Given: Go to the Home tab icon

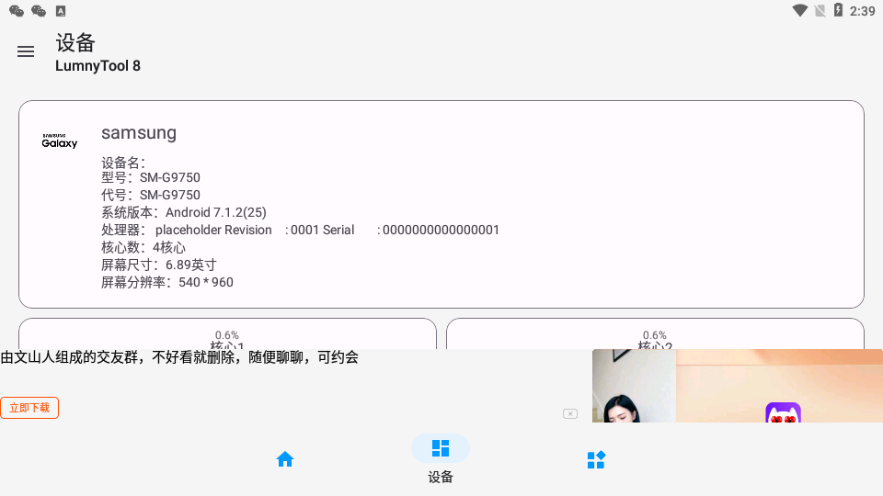Looking at the screenshot, I should click(x=285, y=459).
